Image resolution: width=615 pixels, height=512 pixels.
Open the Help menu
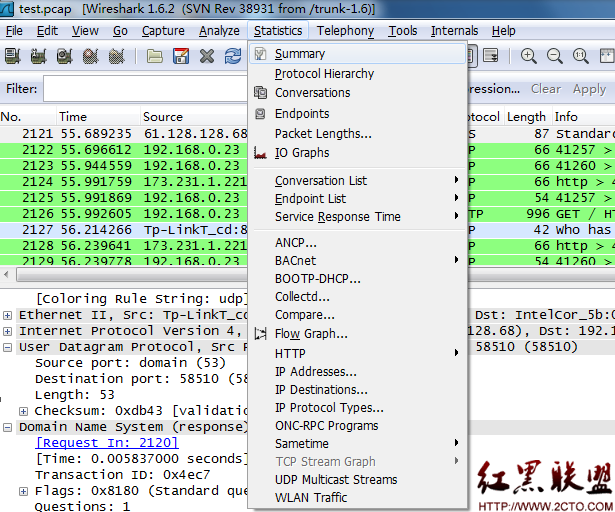pyautogui.click(x=503, y=31)
